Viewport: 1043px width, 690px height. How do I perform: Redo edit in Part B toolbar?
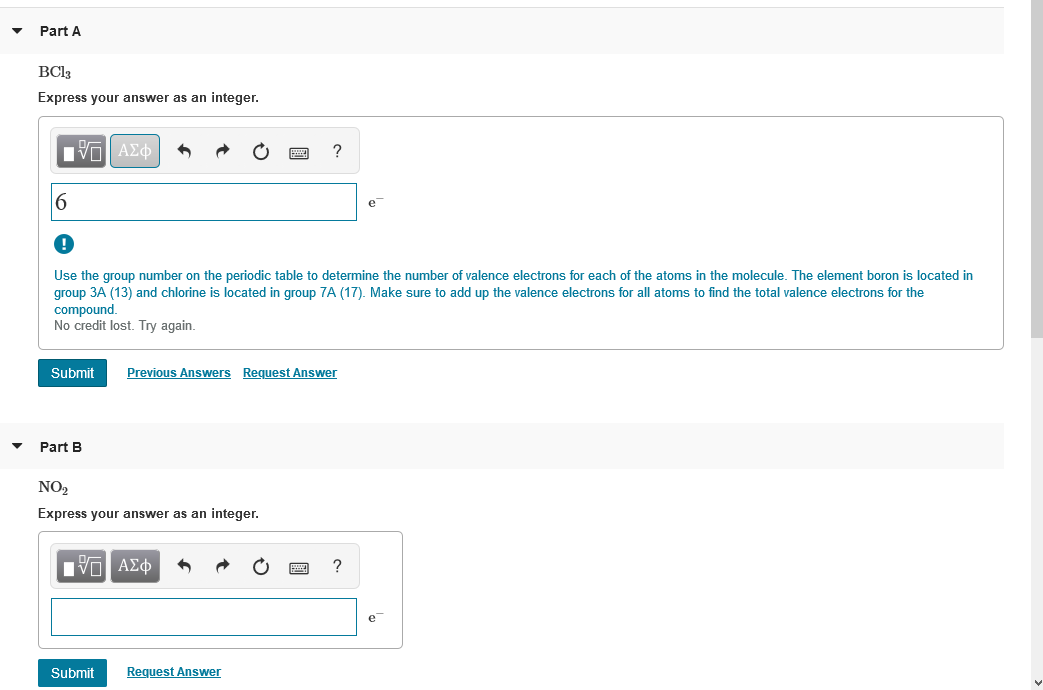(223, 566)
